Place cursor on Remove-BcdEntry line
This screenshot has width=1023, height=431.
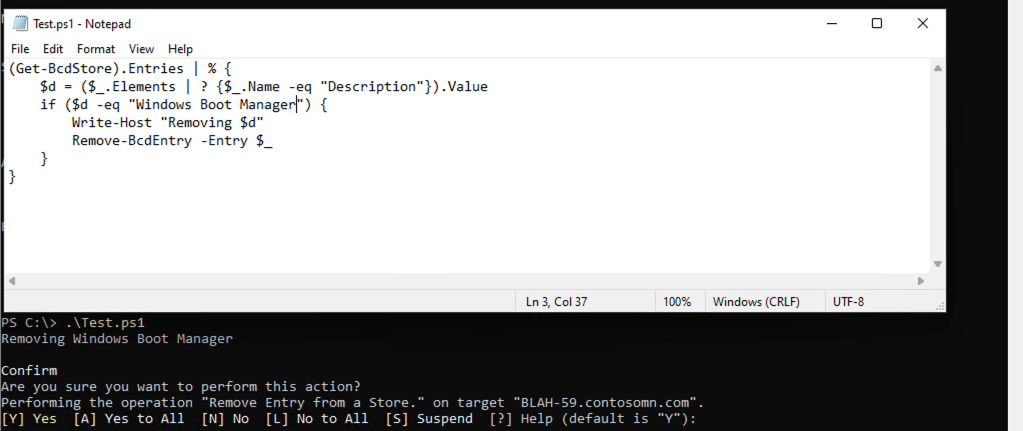(172, 141)
